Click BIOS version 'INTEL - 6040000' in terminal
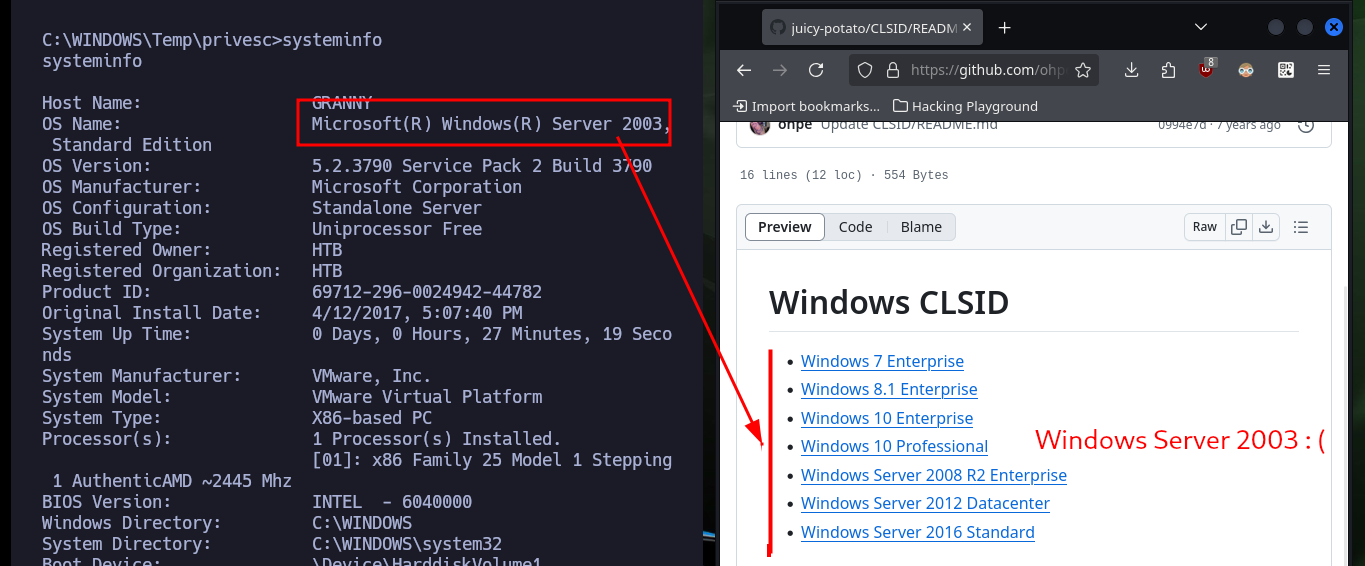Image resolution: width=1365 pixels, height=566 pixels. [392, 502]
